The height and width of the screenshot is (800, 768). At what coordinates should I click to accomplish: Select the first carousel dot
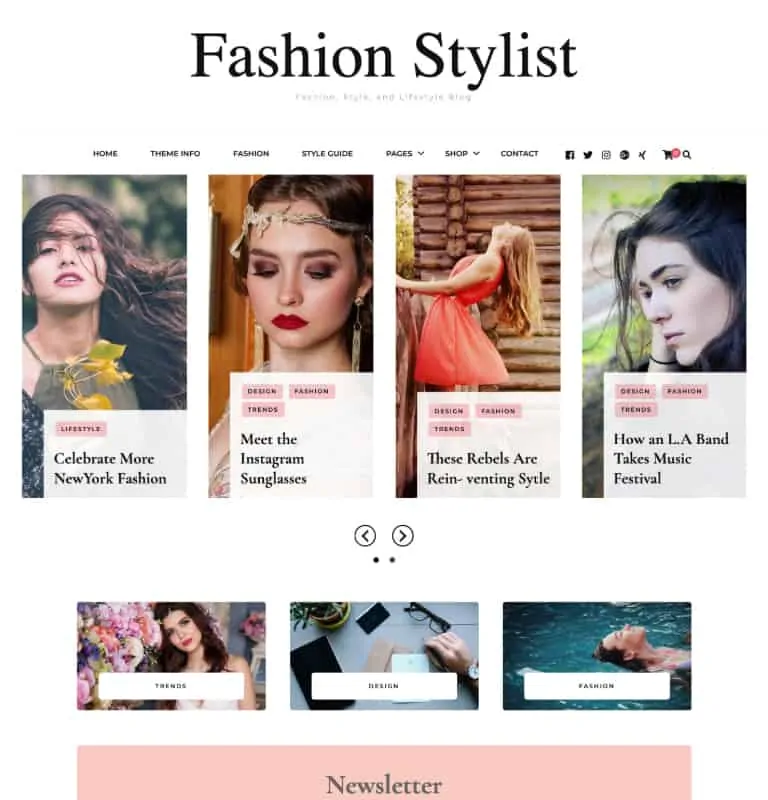(376, 560)
